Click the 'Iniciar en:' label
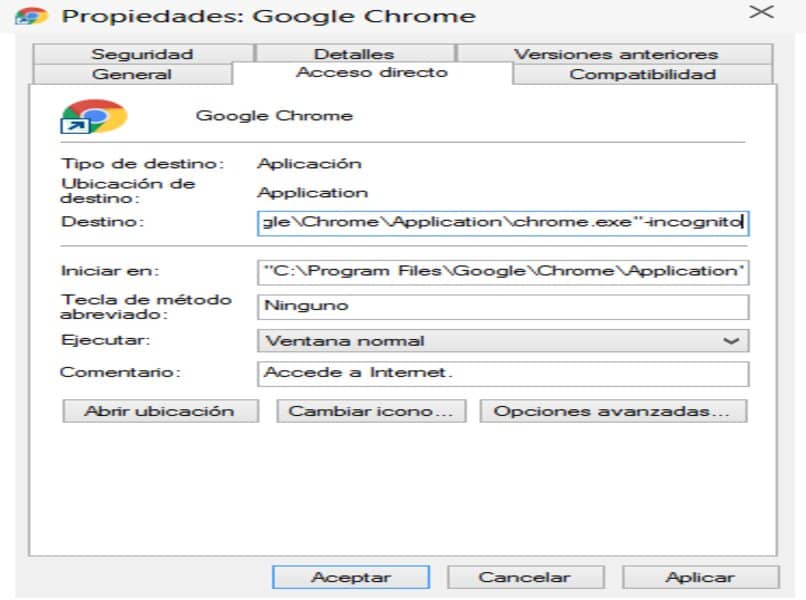 (x=110, y=270)
